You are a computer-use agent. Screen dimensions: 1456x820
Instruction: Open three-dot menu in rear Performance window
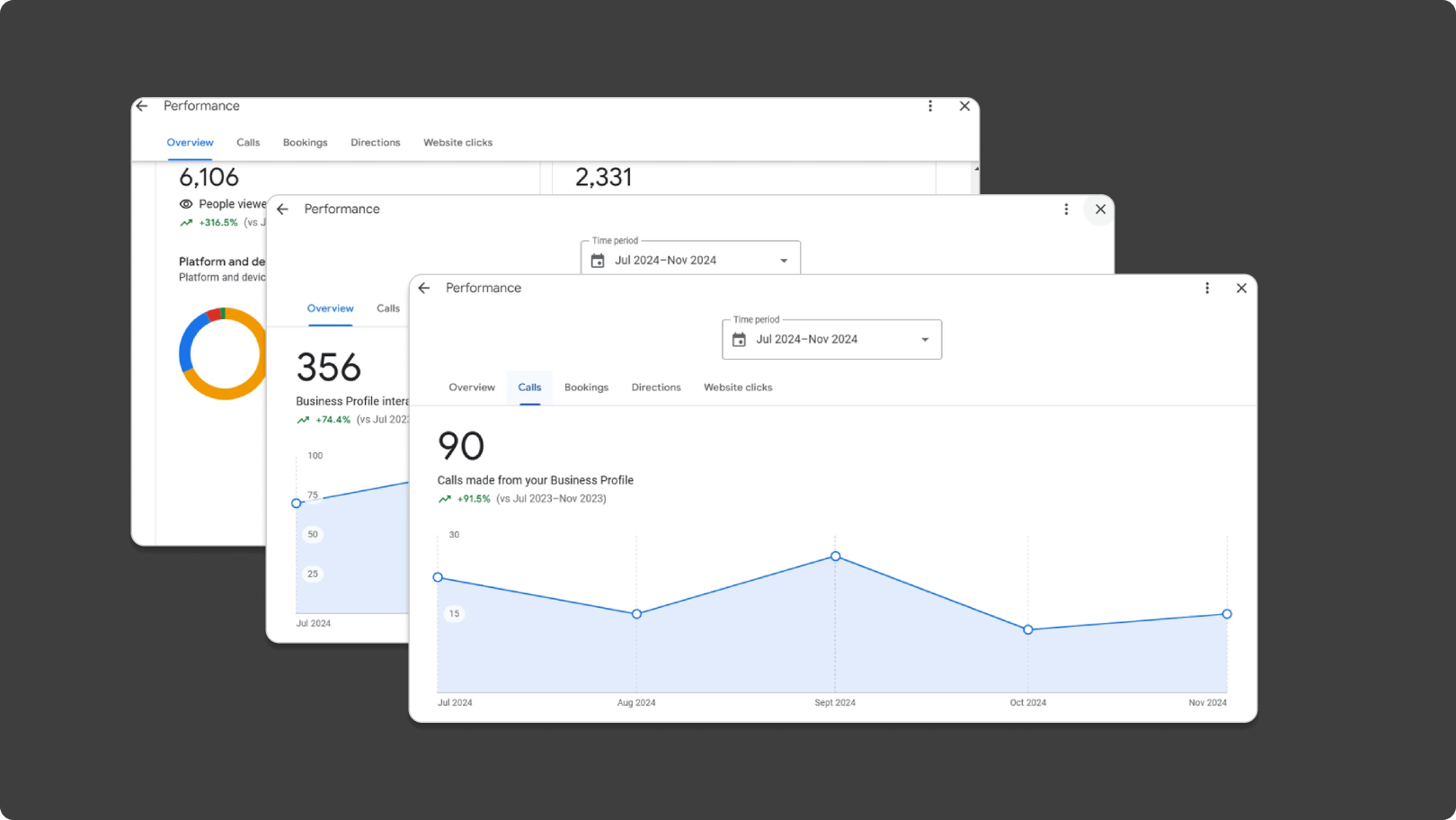click(930, 106)
